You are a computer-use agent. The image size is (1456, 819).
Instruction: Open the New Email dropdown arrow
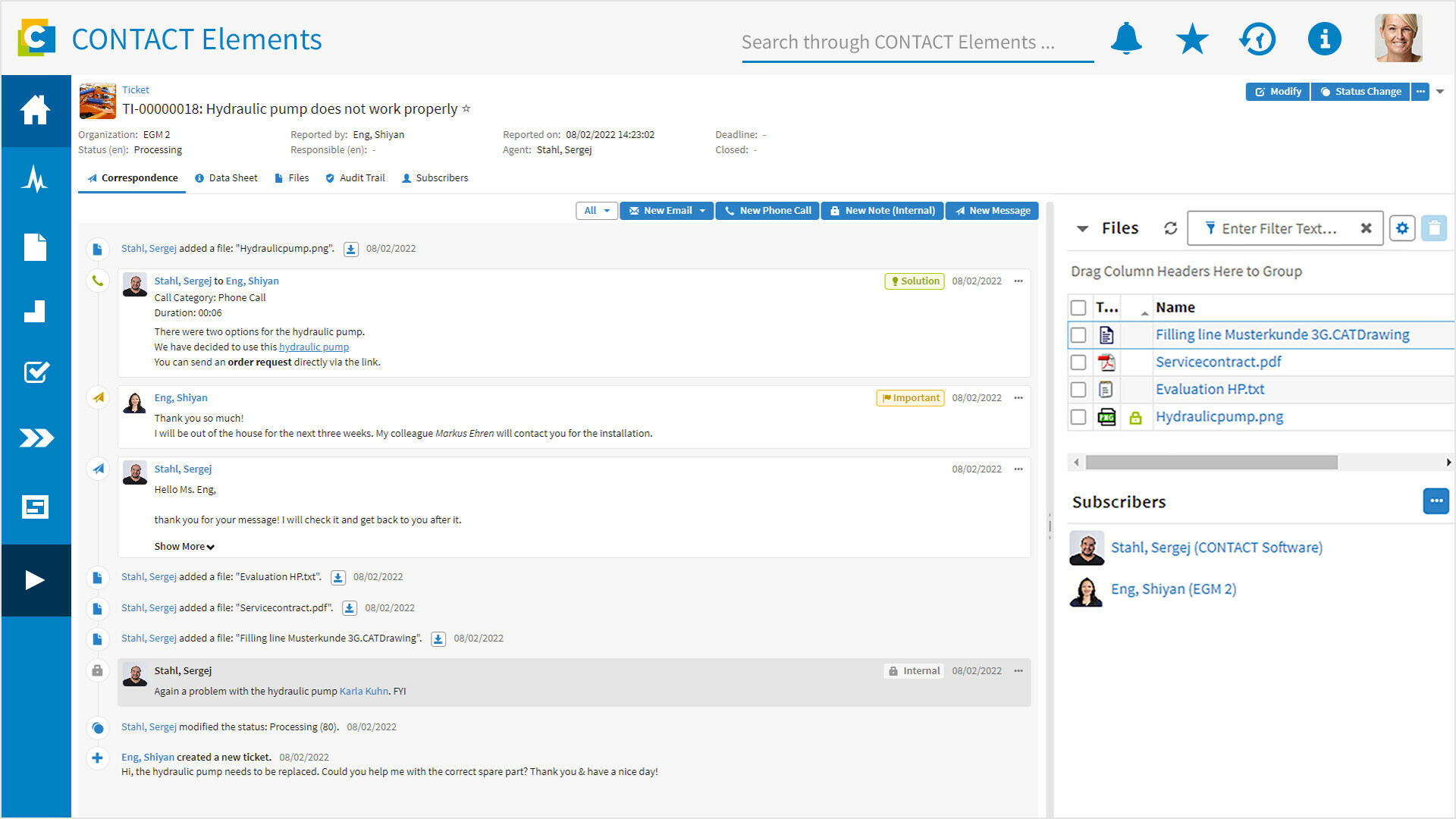pos(703,211)
